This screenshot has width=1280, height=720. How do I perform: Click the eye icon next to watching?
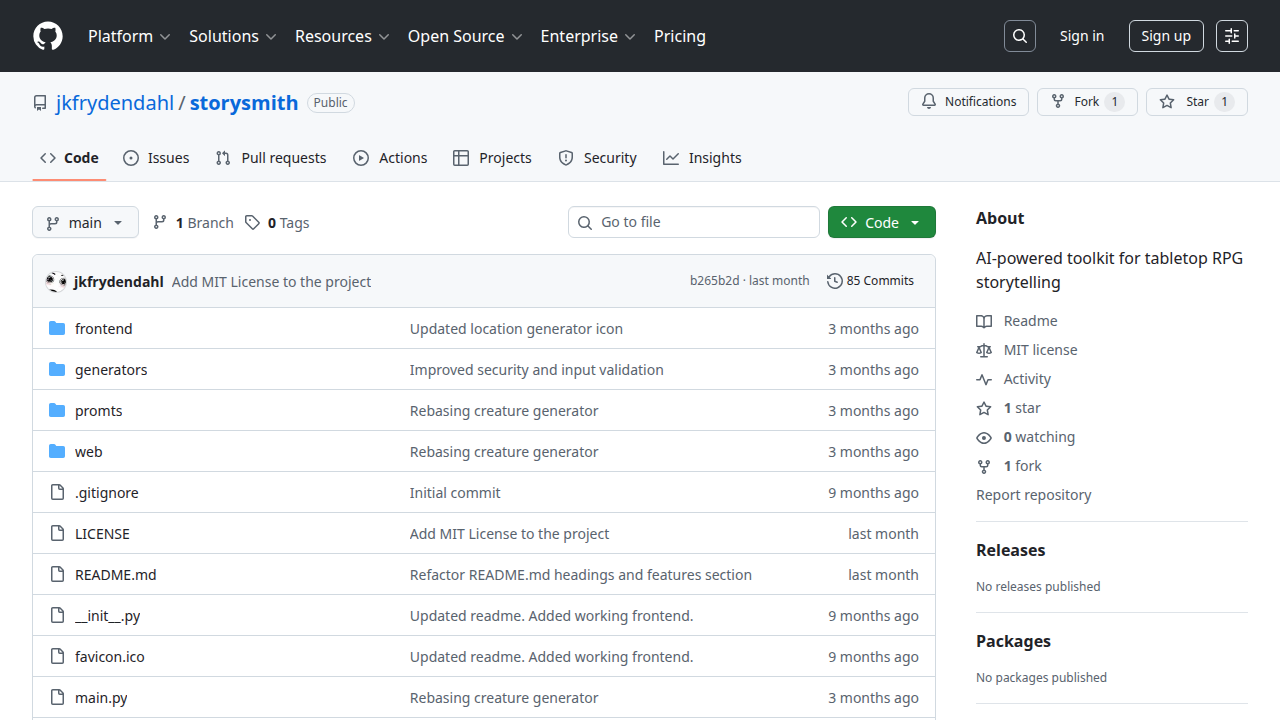click(x=984, y=437)
